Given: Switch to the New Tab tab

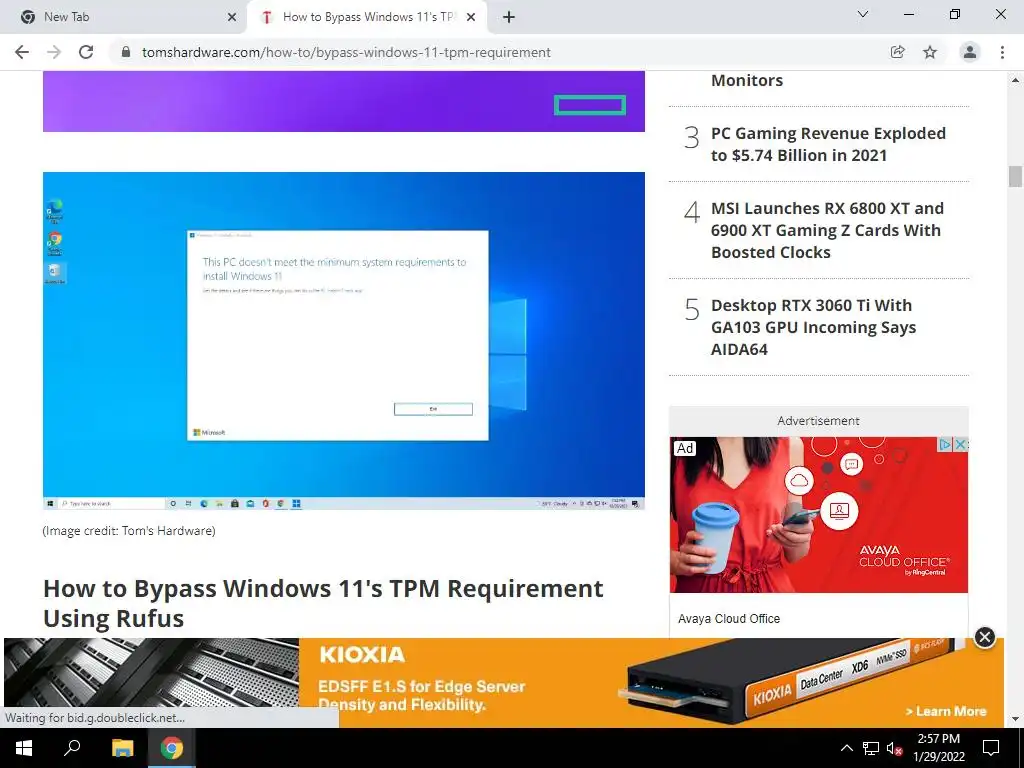Looking at the screenshot, I should click(124, 17).
